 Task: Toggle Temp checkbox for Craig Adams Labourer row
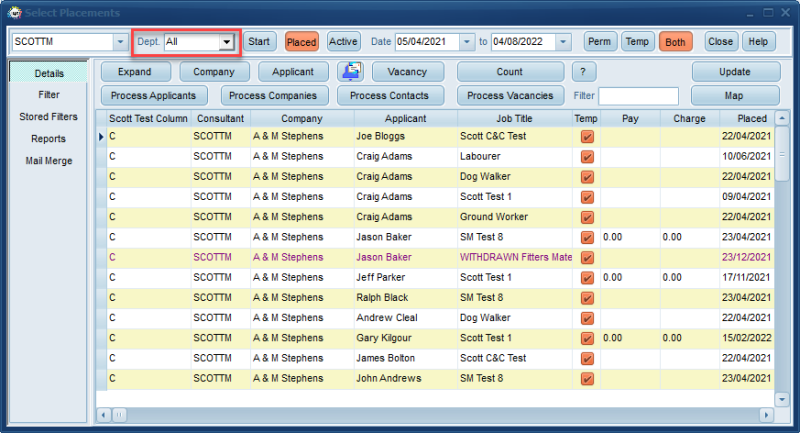click(x=587, y=157)
